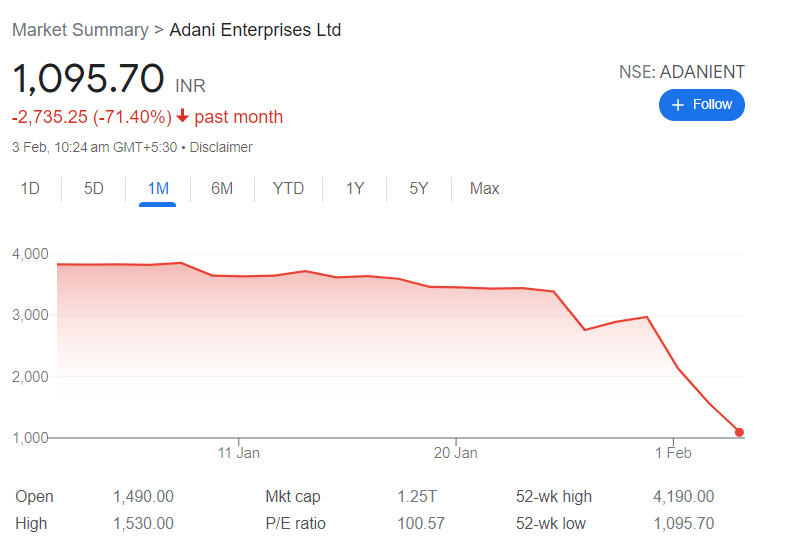
Task: Click the red endpoint dot on chart
Action: 739,432
